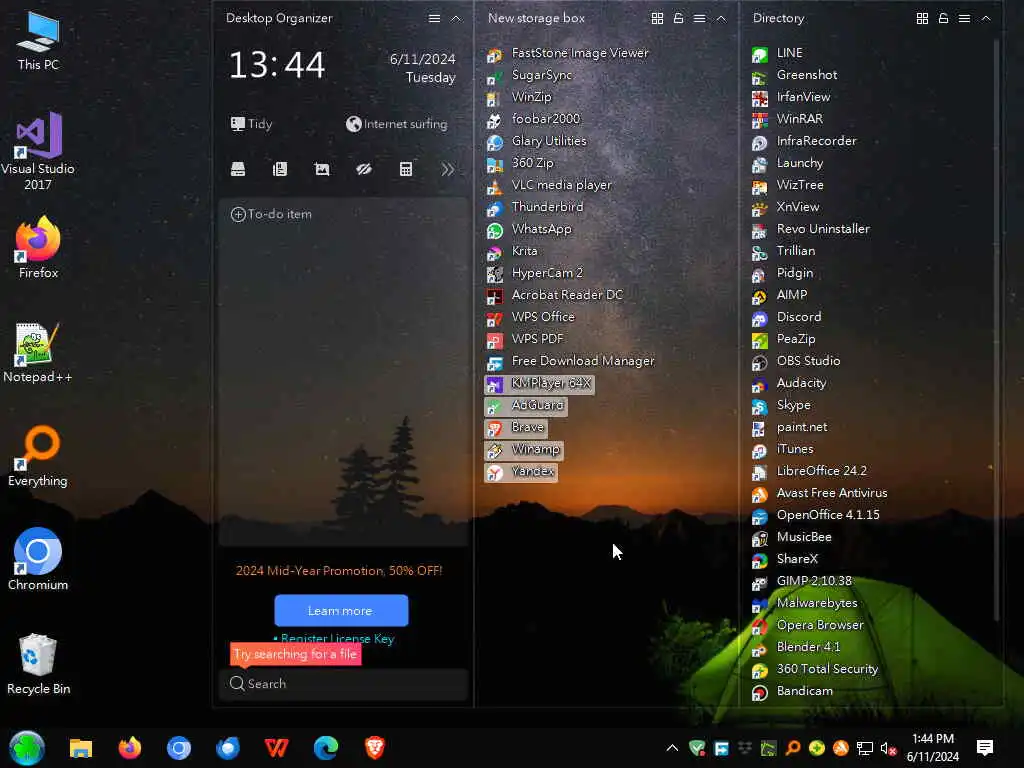Open the Register License Key link
Image resolution: width=1024 pixels, height=768 pixels.
337,639
